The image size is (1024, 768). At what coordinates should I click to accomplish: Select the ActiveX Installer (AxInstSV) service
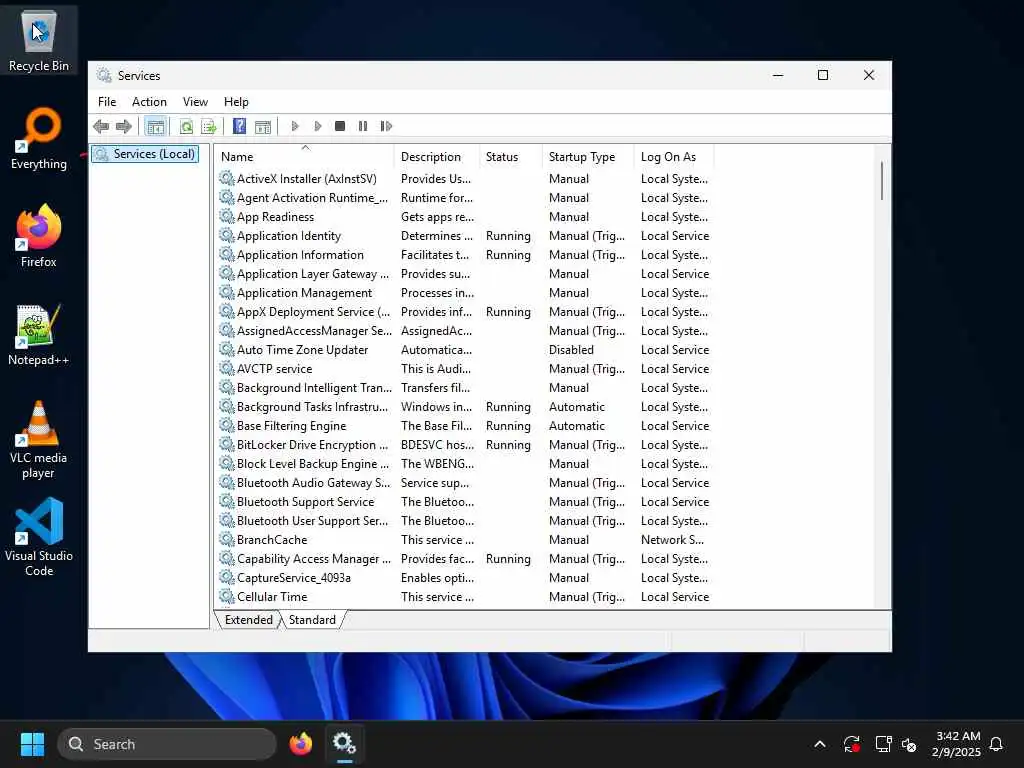click(x=464, y=179)
